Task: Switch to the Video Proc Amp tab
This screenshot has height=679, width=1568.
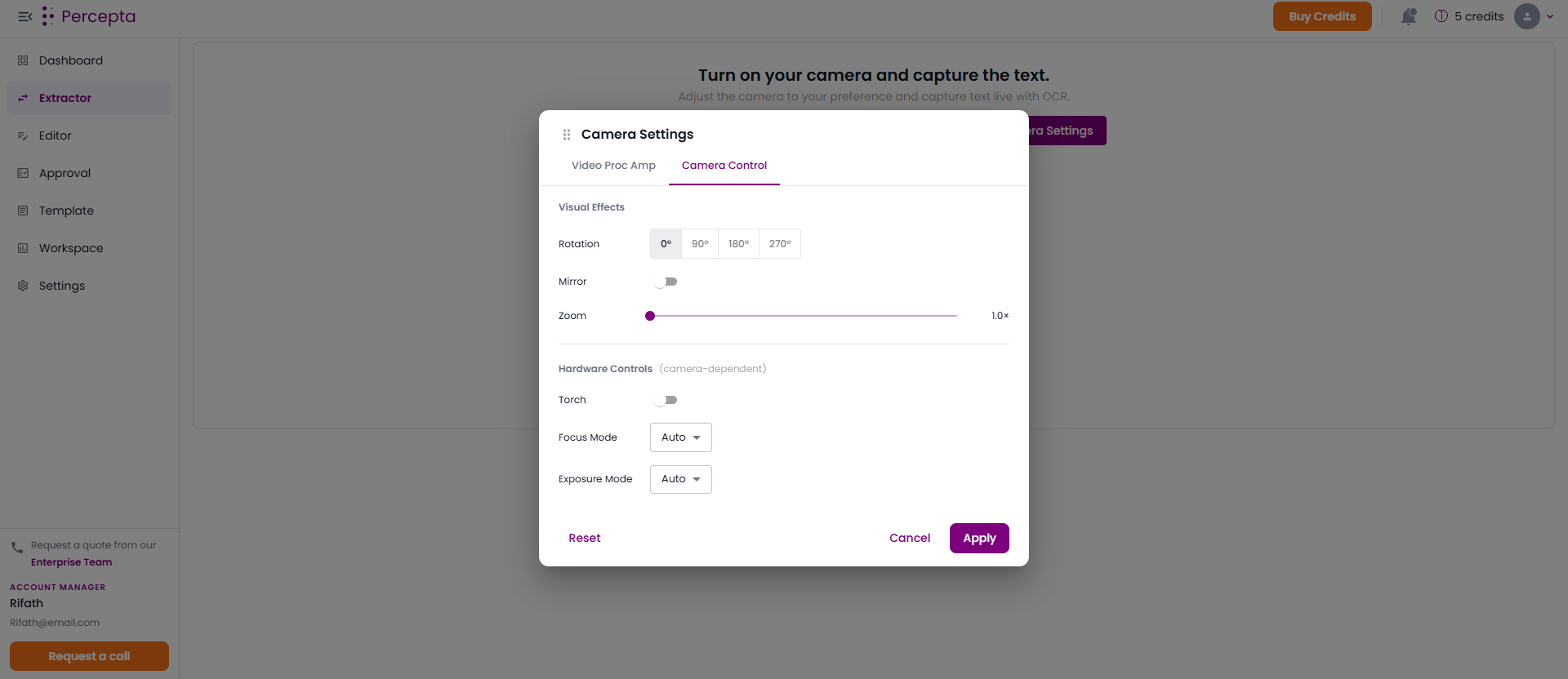Action: coord(613,166)
